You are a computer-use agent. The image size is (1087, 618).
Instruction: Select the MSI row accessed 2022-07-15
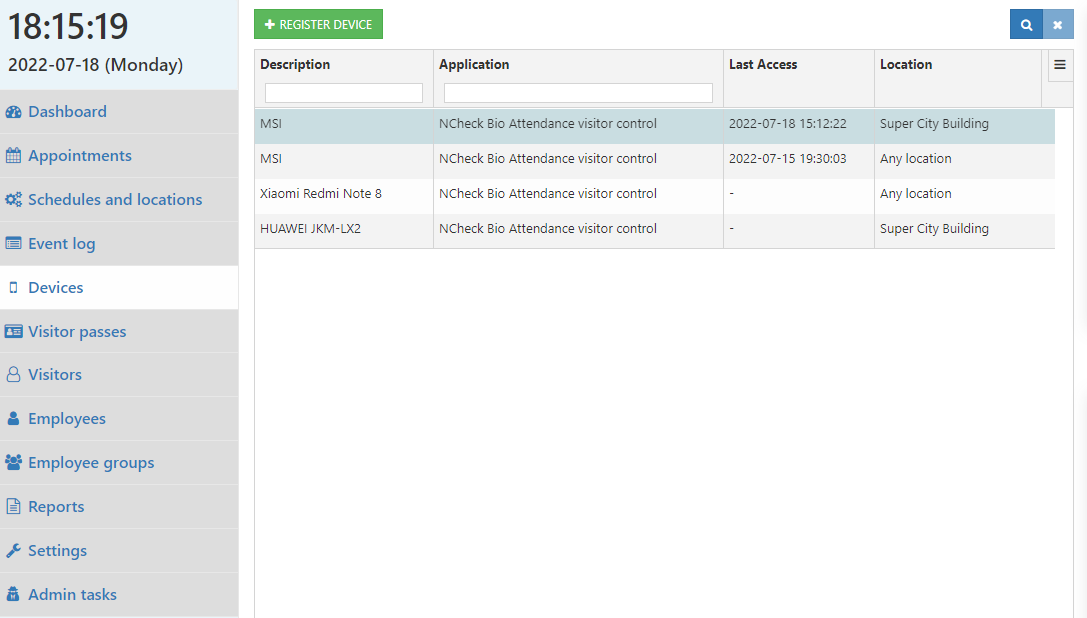(654, 160)
